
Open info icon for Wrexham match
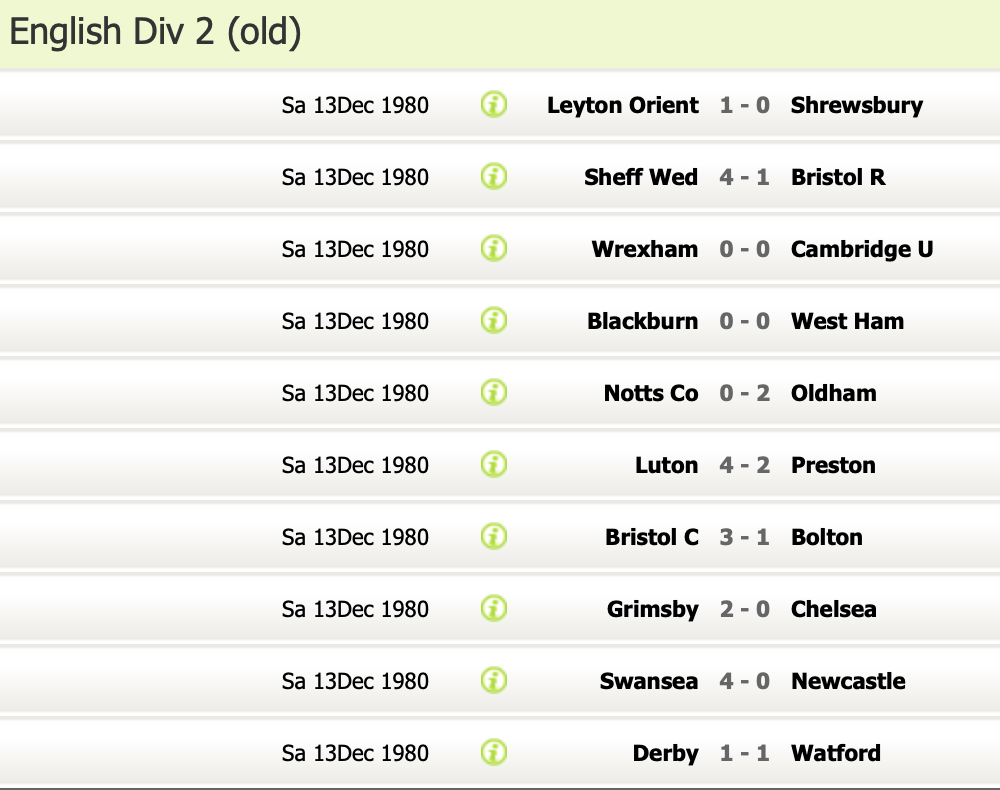[x=494, y=249]
